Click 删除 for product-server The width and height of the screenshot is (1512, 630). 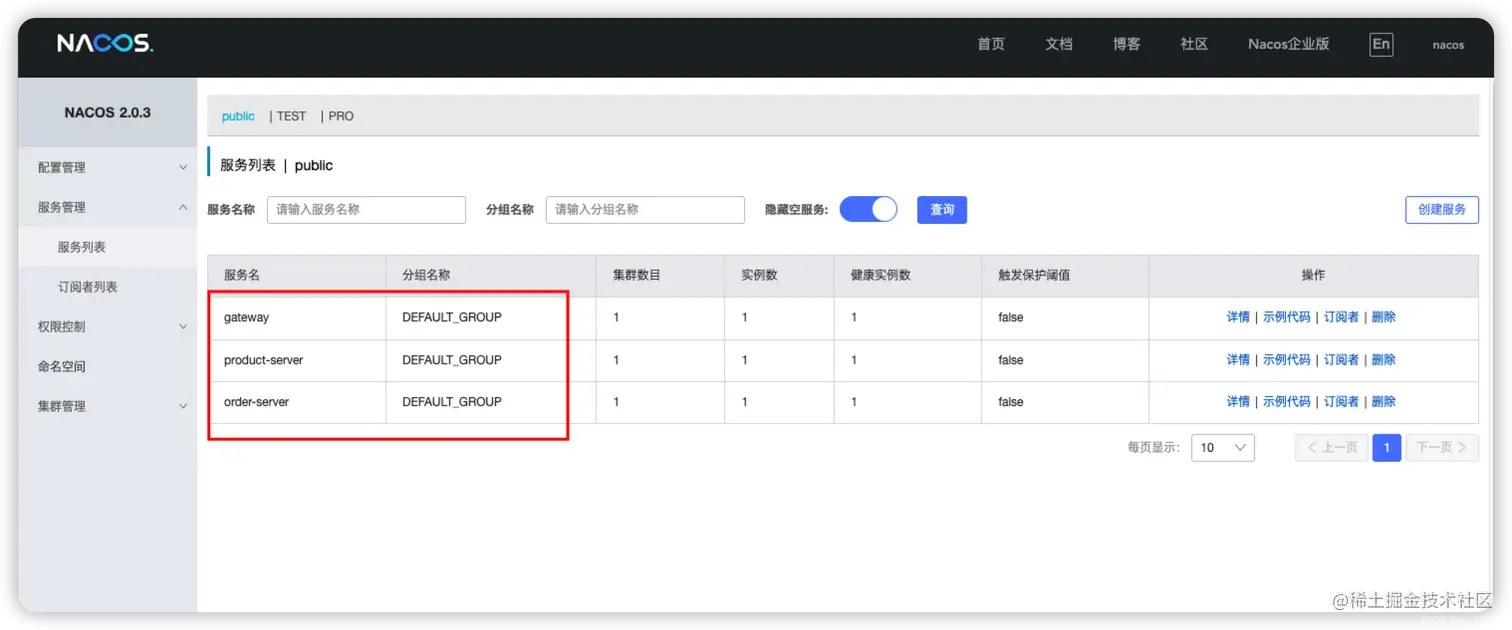point(1384,360)
